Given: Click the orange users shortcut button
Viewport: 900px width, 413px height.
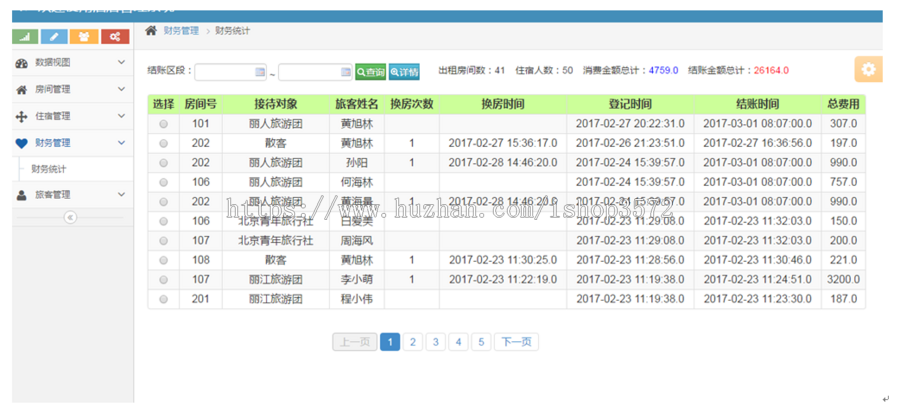Looking at the screenshot, I should coord(84,37).
